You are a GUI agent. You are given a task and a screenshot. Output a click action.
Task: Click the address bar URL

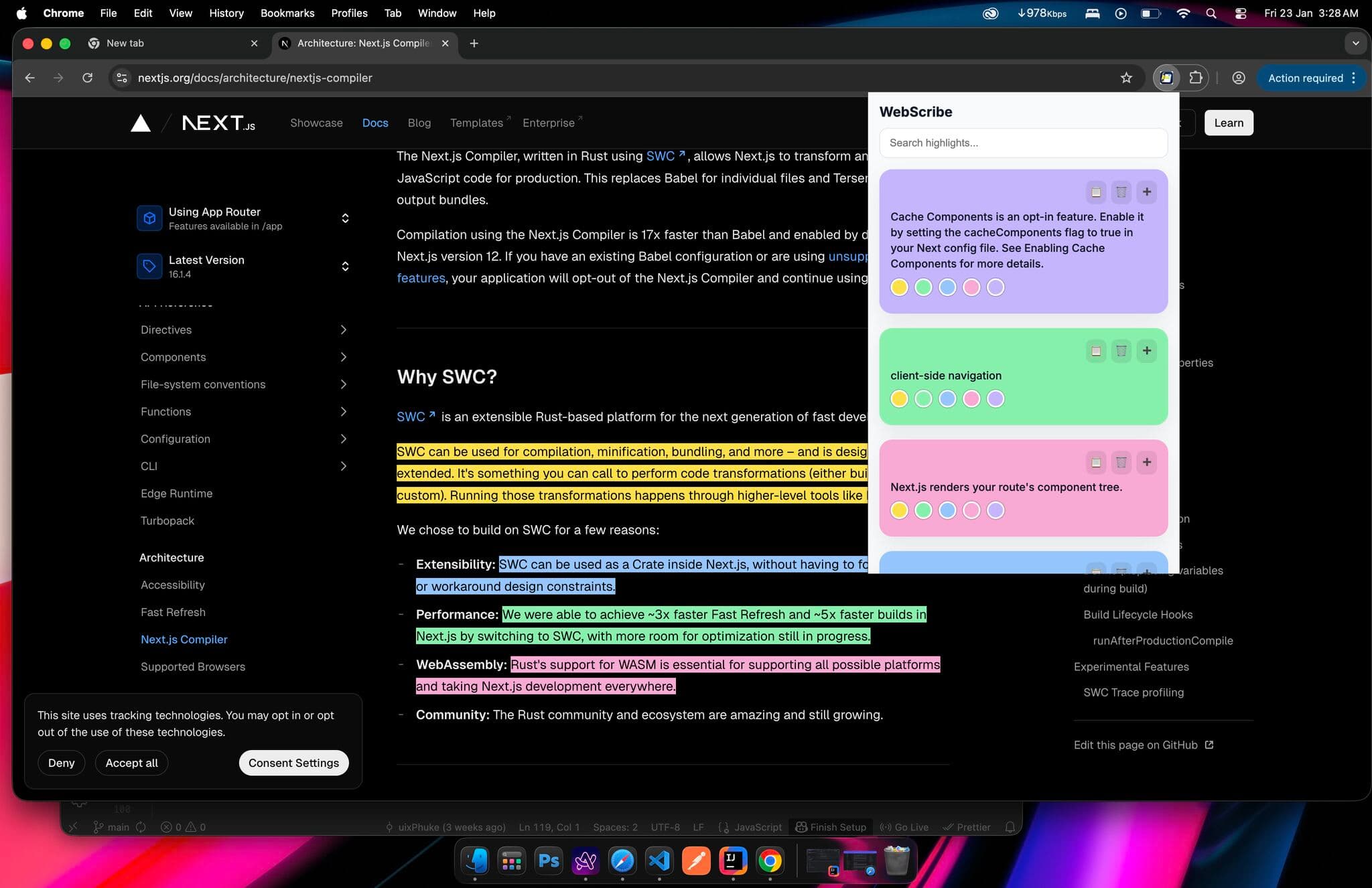point(255,78)
